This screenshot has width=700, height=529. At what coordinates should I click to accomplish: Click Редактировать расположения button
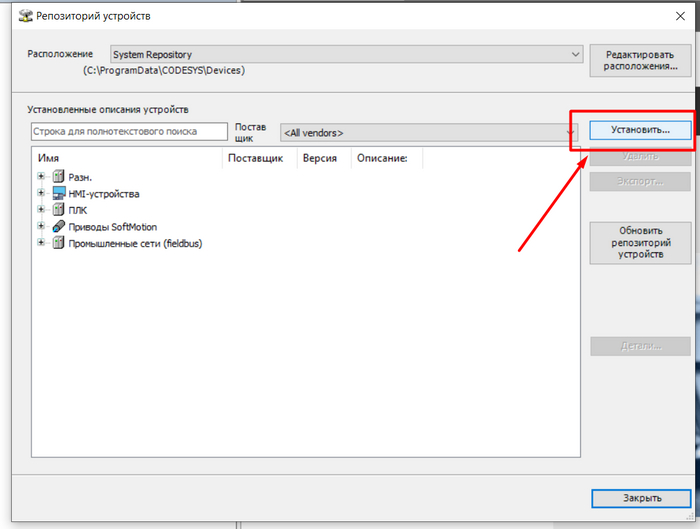click(641, 60)
